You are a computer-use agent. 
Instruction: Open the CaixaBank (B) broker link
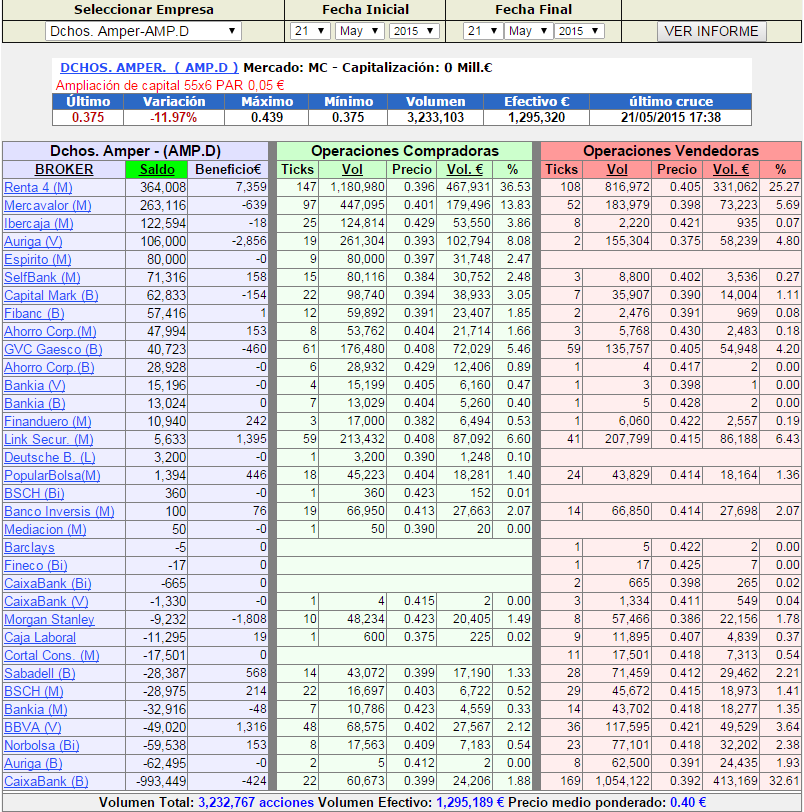(x=46, y=781)
